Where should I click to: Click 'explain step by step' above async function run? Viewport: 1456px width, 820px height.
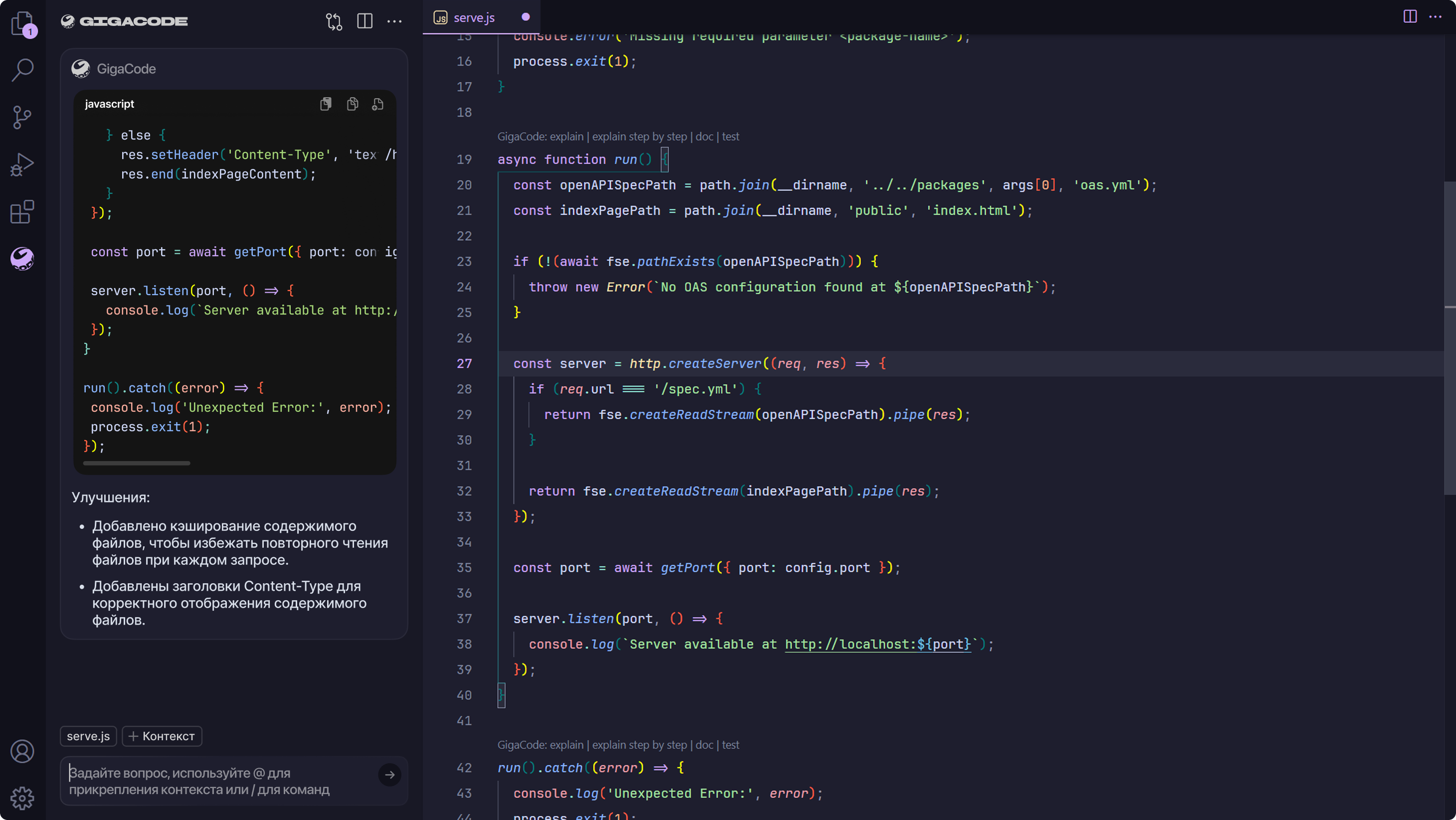pyautogui.click(x=639, y=136)
